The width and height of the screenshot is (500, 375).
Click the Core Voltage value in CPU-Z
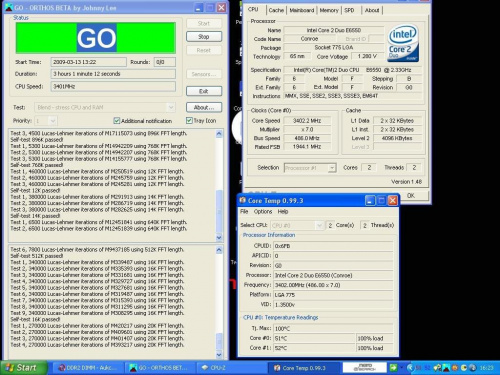[367, 56]
